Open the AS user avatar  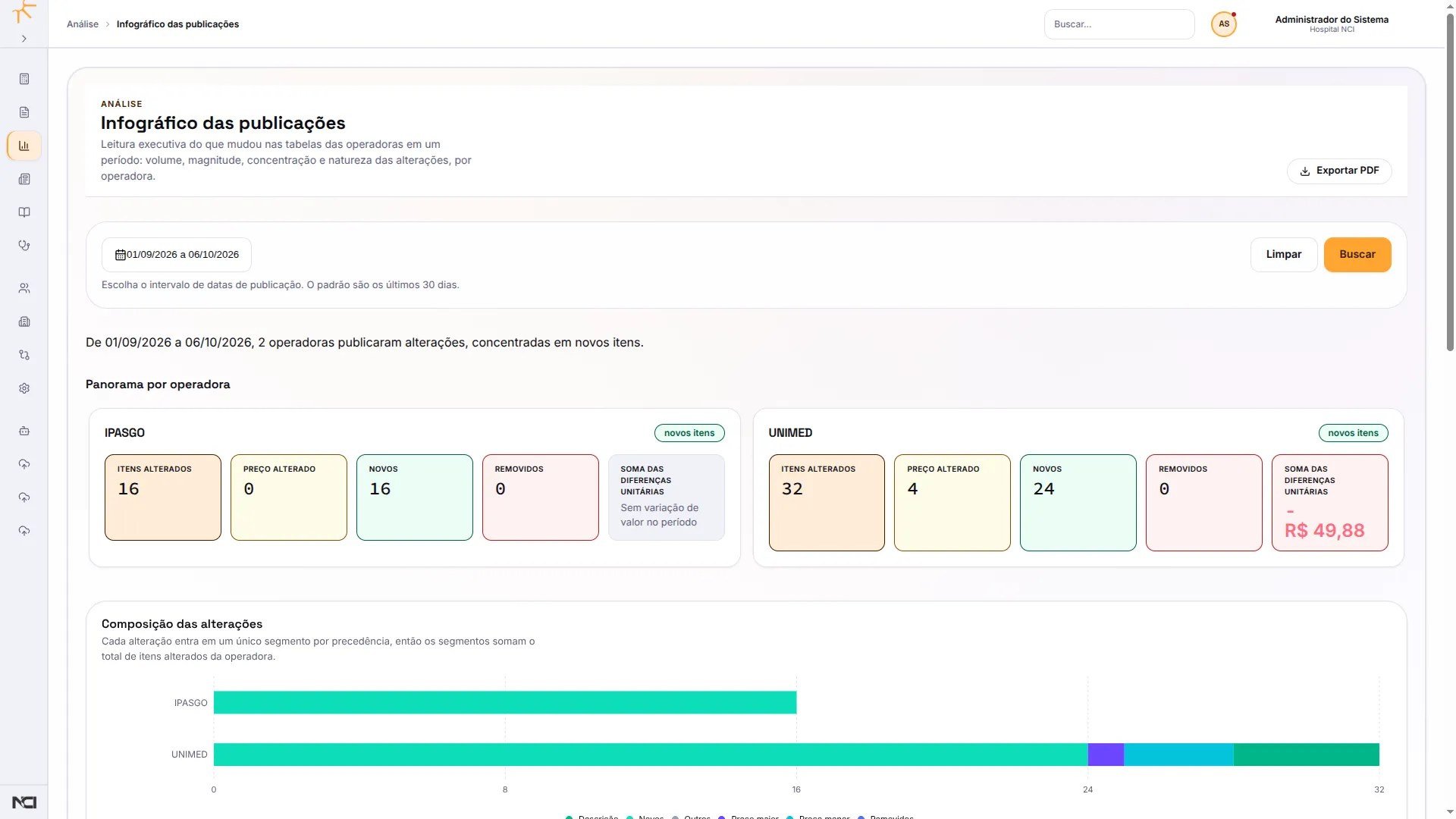1224,24
